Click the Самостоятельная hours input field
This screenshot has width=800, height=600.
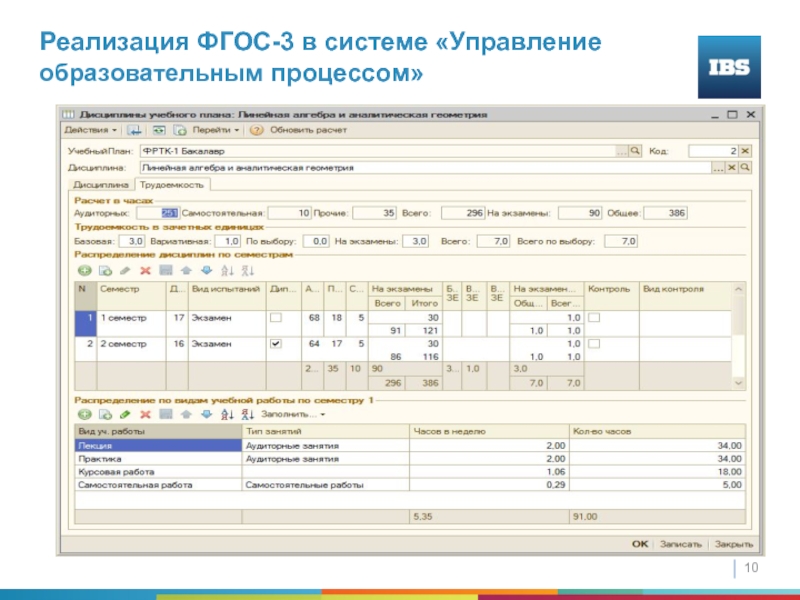point(291,213)
